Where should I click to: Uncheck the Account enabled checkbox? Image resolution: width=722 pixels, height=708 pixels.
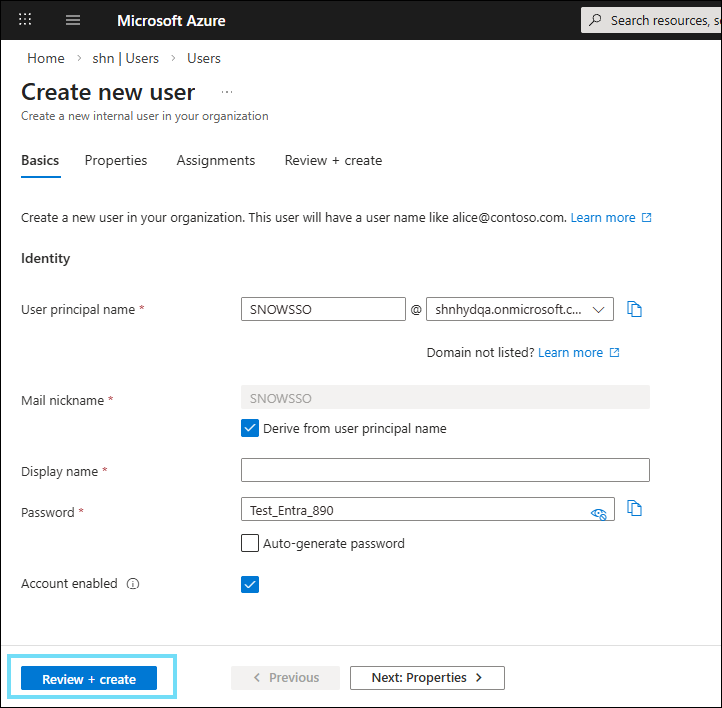pyautogui.click(x=250, y=584)
